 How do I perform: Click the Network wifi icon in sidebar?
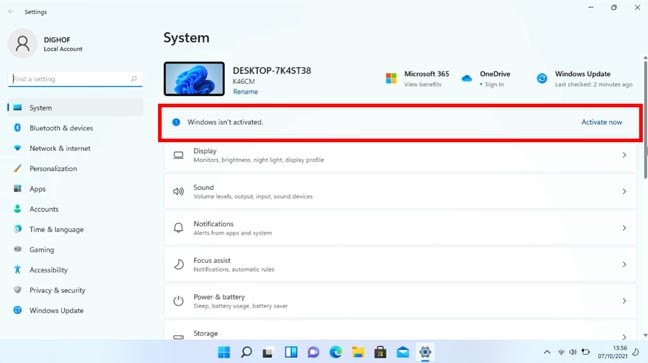(17, 148)
